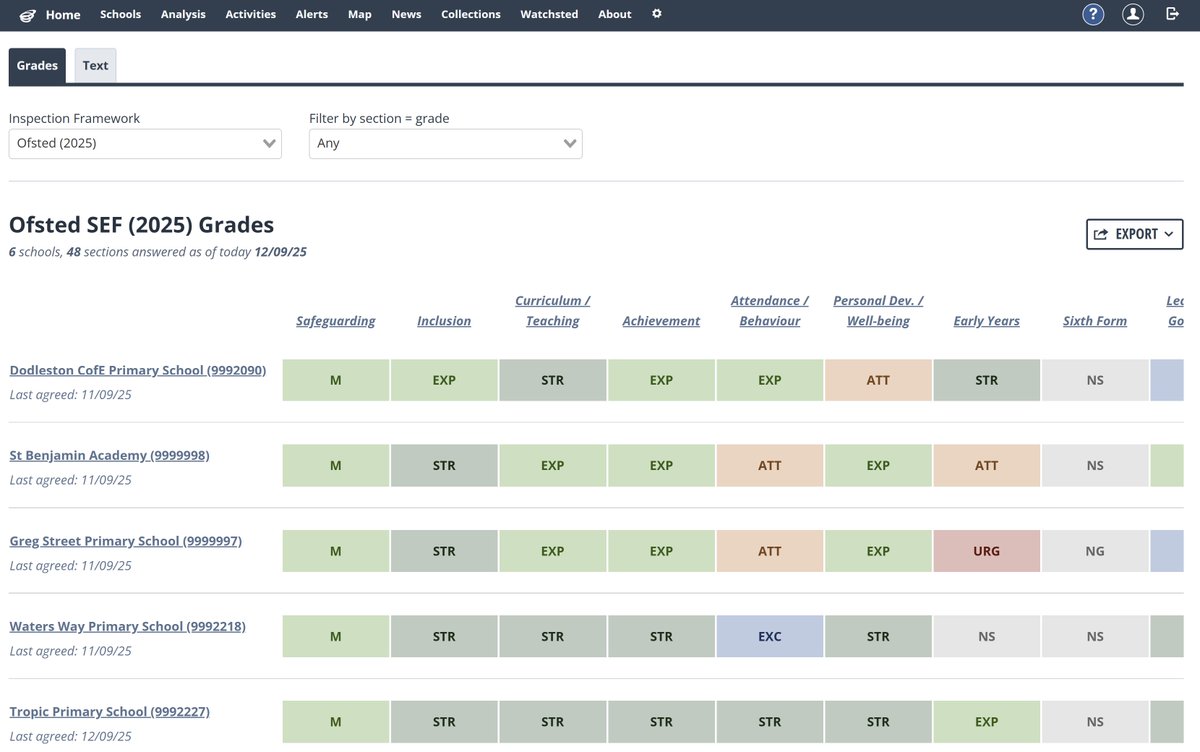1200x752 pixels.
Task: Sort by Inclusion column header
Action: [x=444, y=321]
